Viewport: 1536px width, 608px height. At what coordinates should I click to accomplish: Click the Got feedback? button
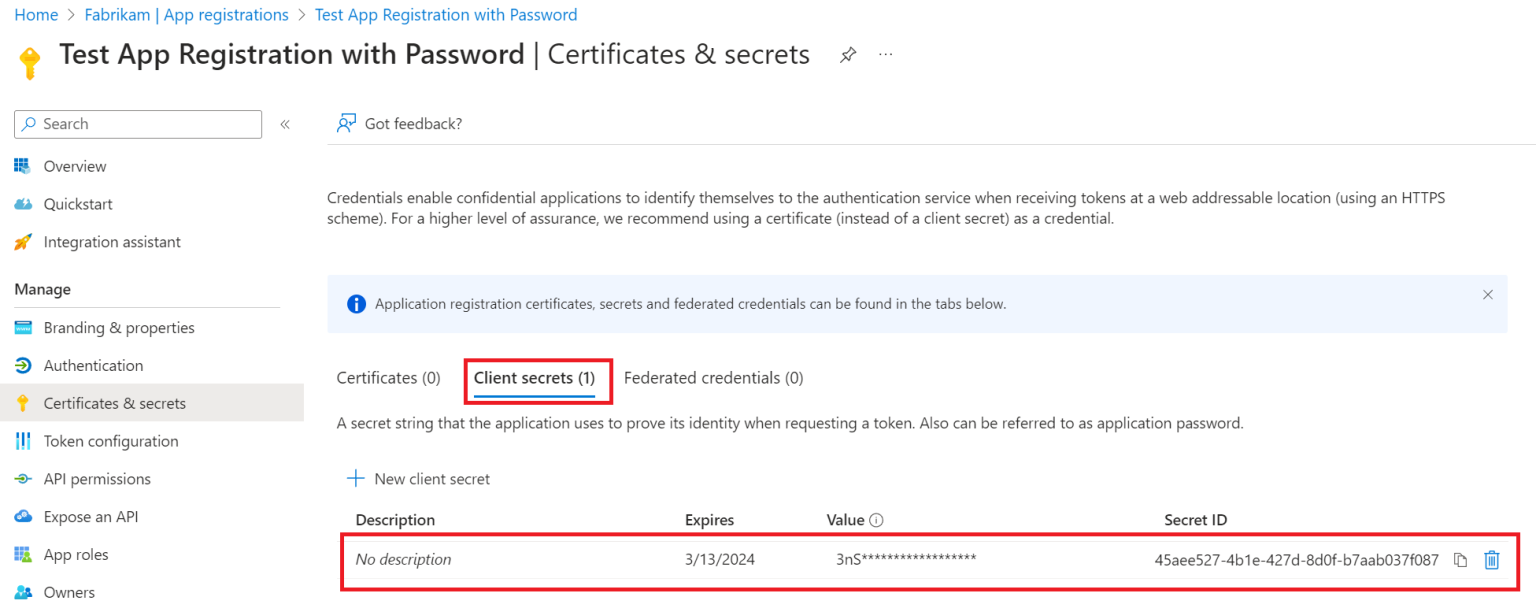tap(400, 124)
